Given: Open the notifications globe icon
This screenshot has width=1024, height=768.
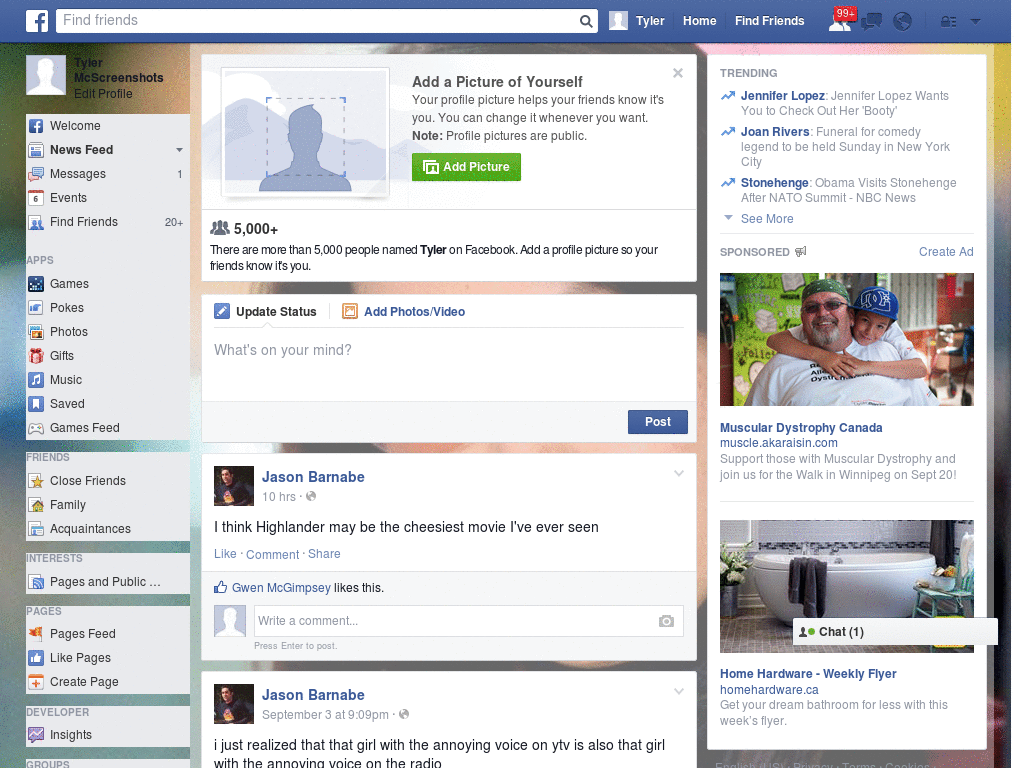Looking at the screenshot, I should click(x=903, y=22).
